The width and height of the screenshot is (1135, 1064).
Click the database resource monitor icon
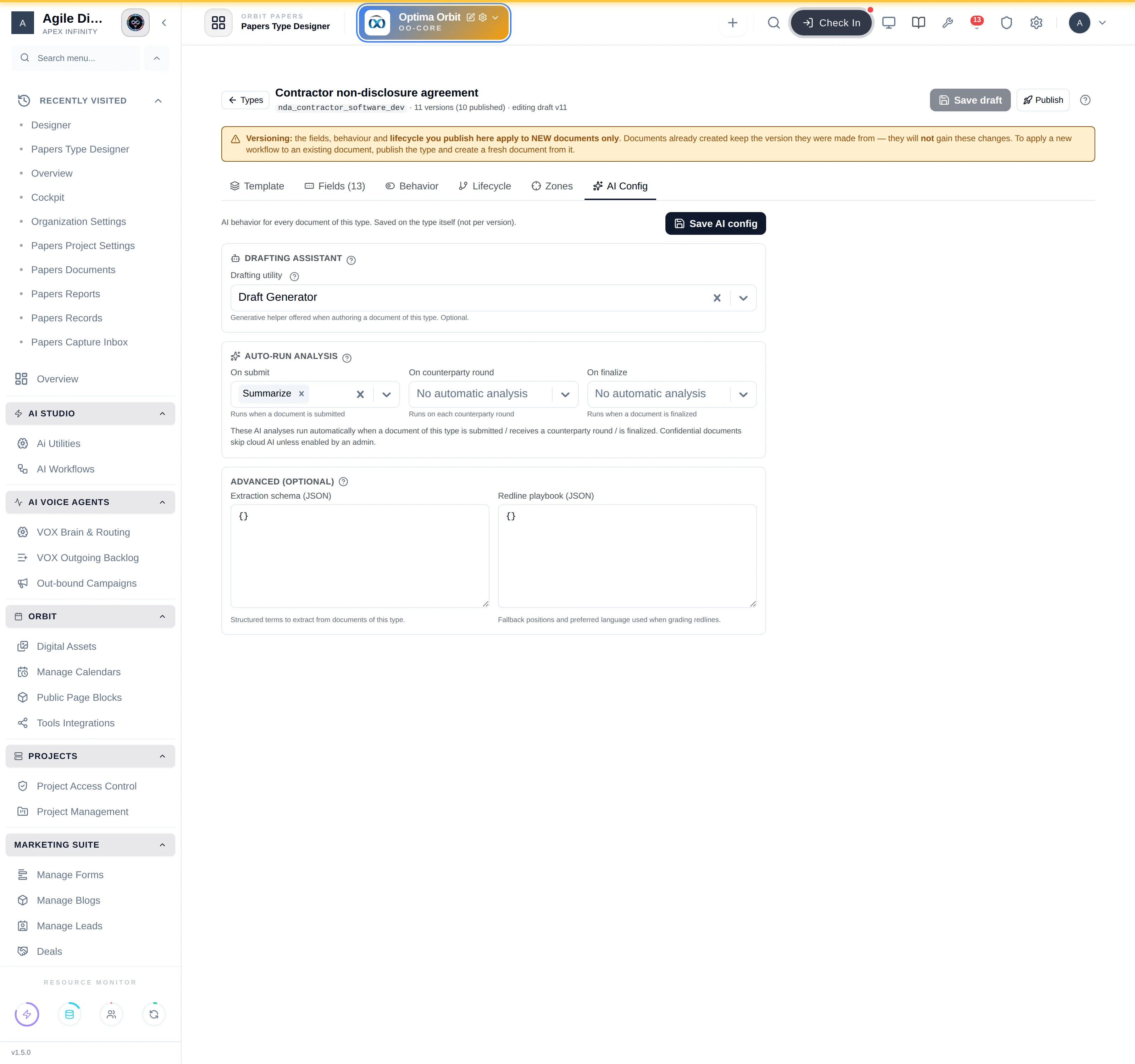point(70,1014)
